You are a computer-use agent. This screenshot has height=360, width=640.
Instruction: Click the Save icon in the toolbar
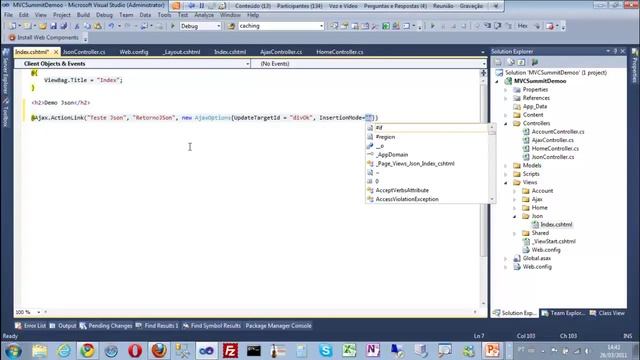[x=53, y=26]
